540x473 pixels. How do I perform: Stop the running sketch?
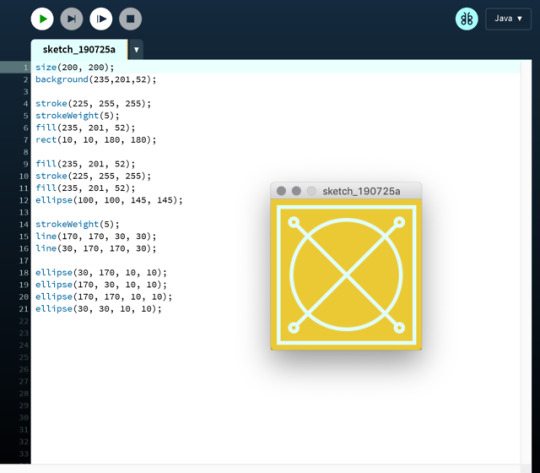tap(130, 19)
